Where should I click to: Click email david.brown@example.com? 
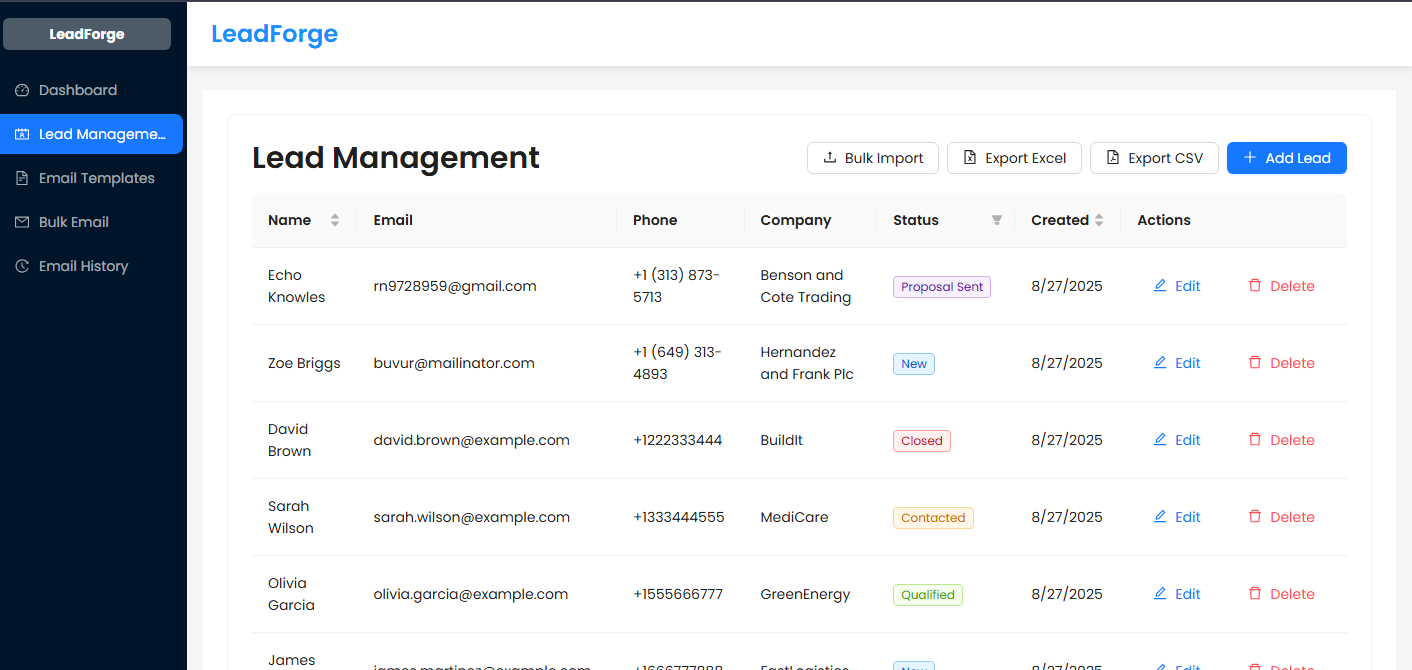(x=472, y=440)
